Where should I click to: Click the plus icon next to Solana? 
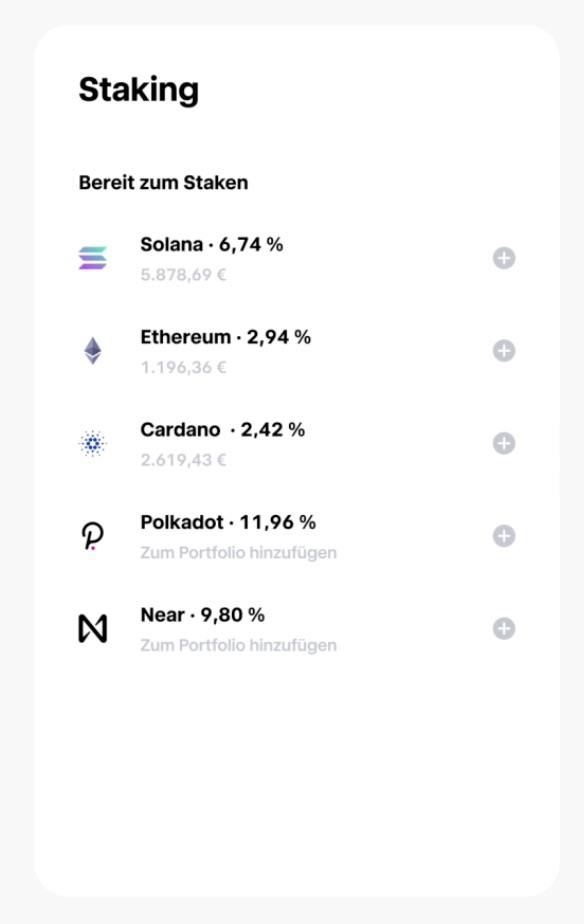(x=505, y=258)
